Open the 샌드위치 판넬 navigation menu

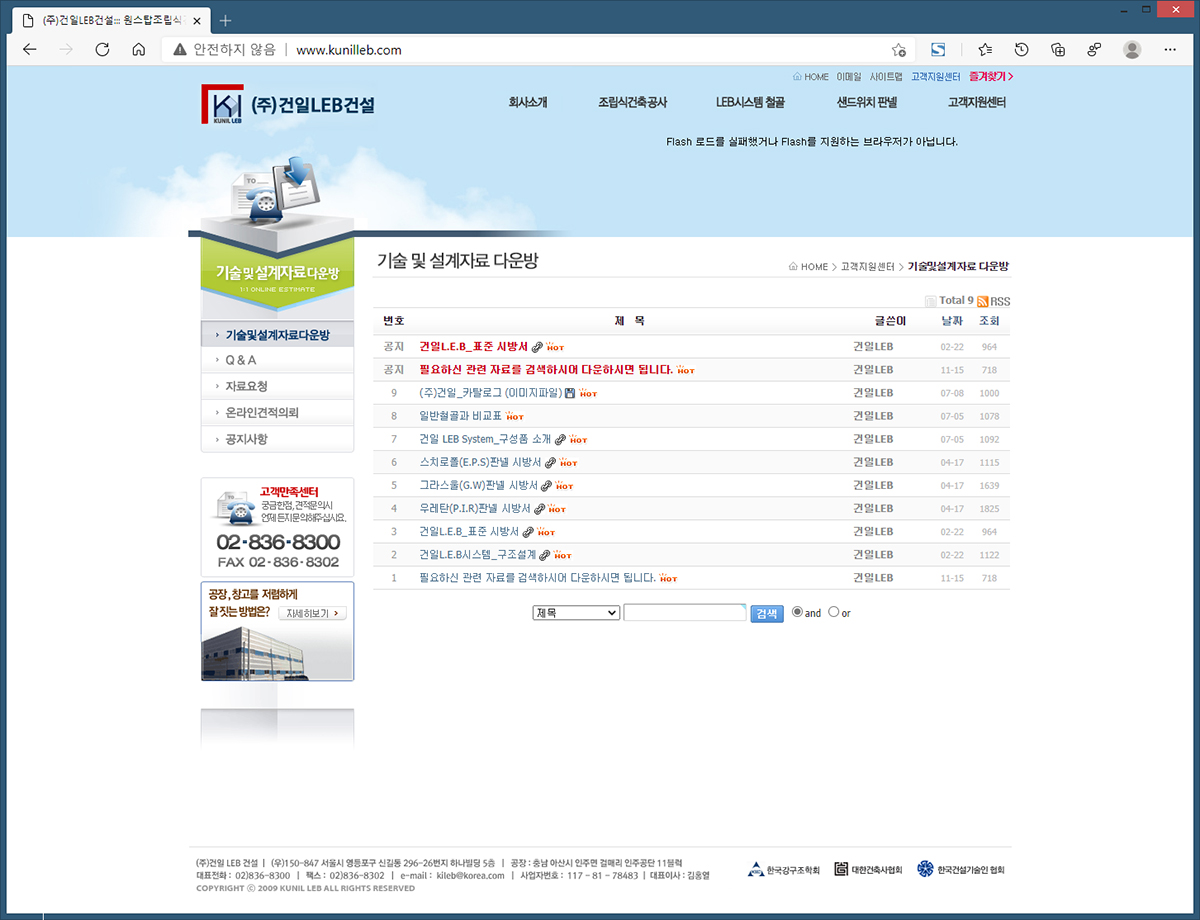(867, 102)
